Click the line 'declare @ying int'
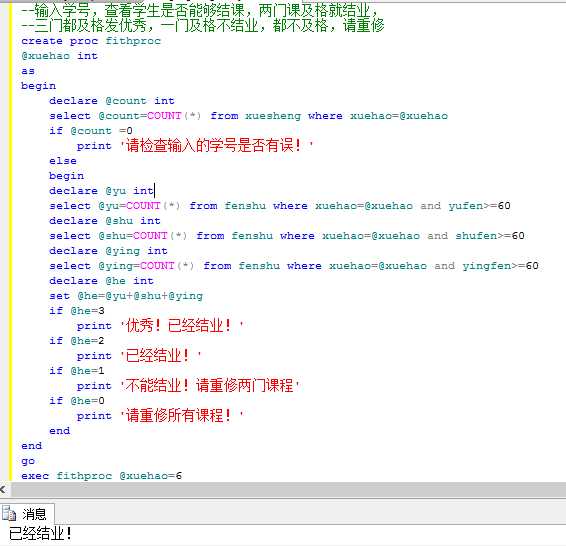 tap(108, 251)
